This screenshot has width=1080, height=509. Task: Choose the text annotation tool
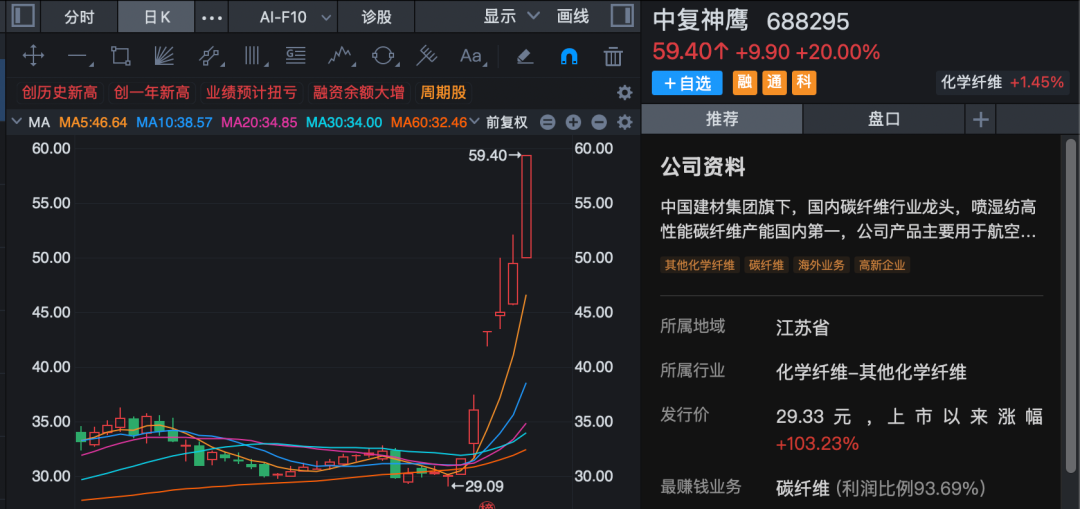click(470, 56)
